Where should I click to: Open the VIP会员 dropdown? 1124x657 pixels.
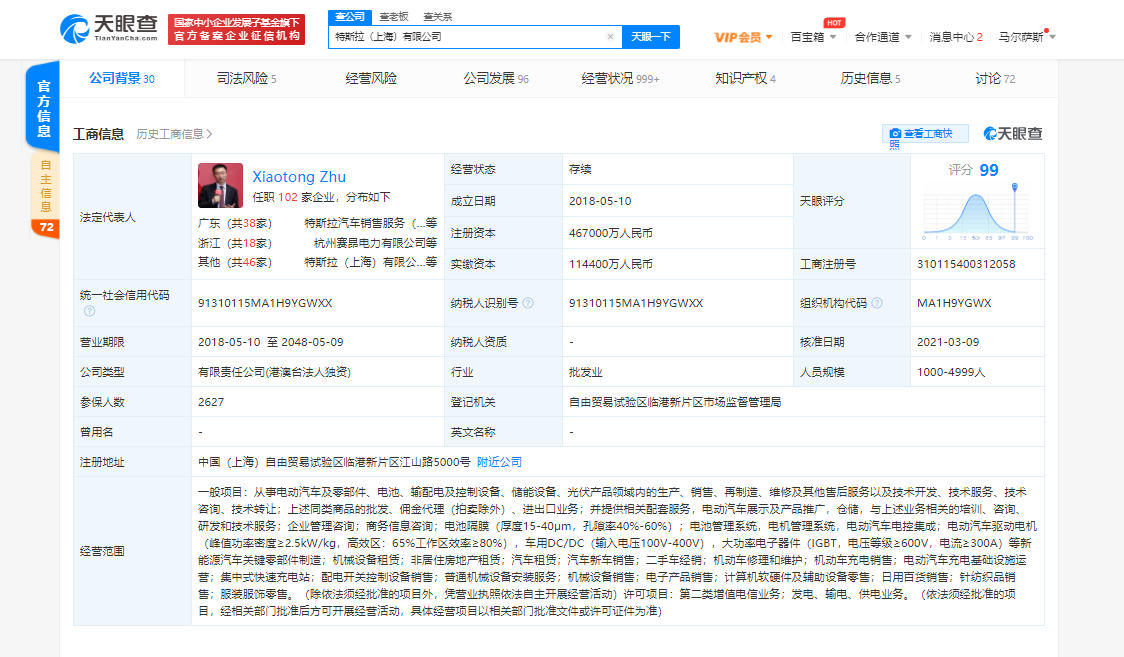tap(743, 37)
